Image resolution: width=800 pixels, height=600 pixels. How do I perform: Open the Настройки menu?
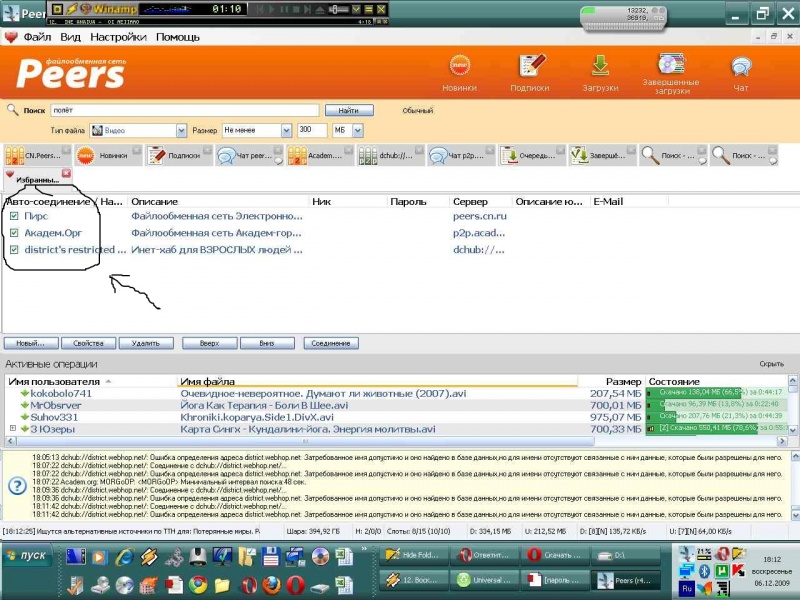(x=118, y=37)
